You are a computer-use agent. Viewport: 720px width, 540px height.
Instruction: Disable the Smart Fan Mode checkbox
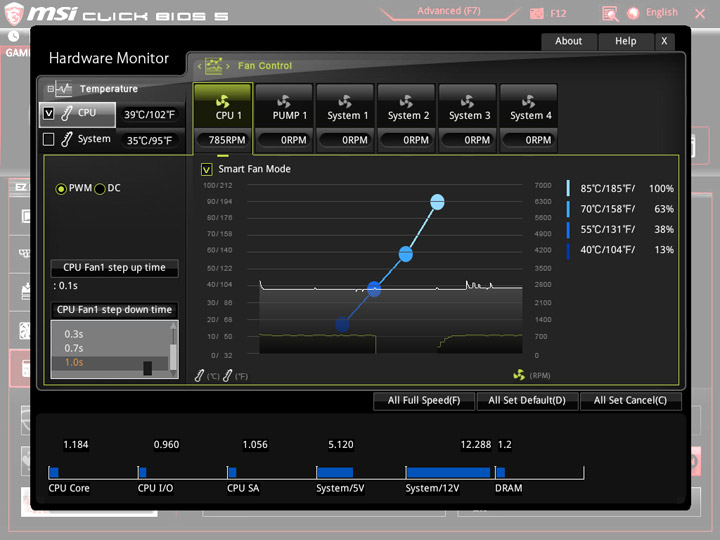tap(207, 169)
